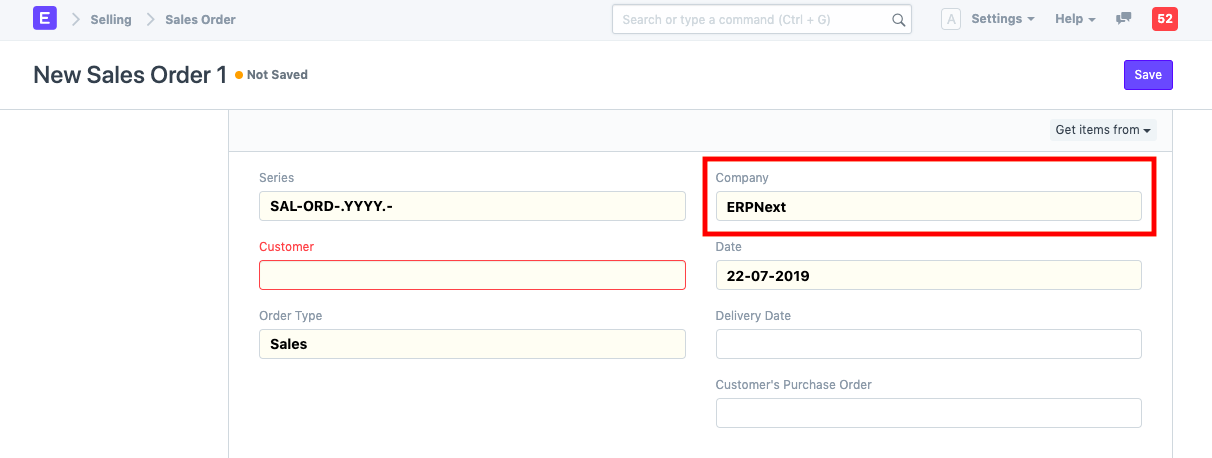Click the empty Delivery Date field
Screen dimensions: 1212x458
pos(928,344)
